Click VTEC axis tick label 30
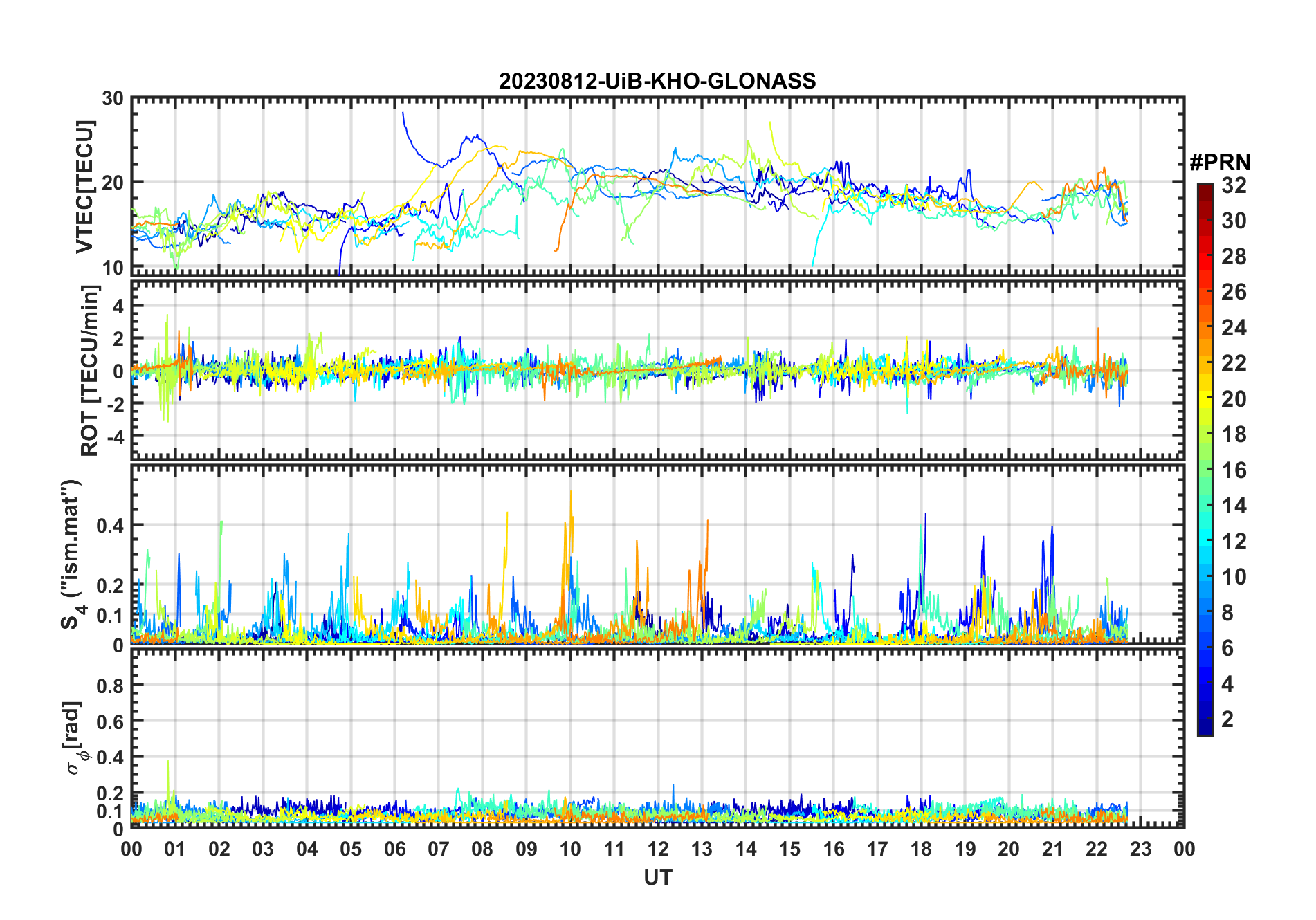The image size is (1316, 920). (113, 98)
